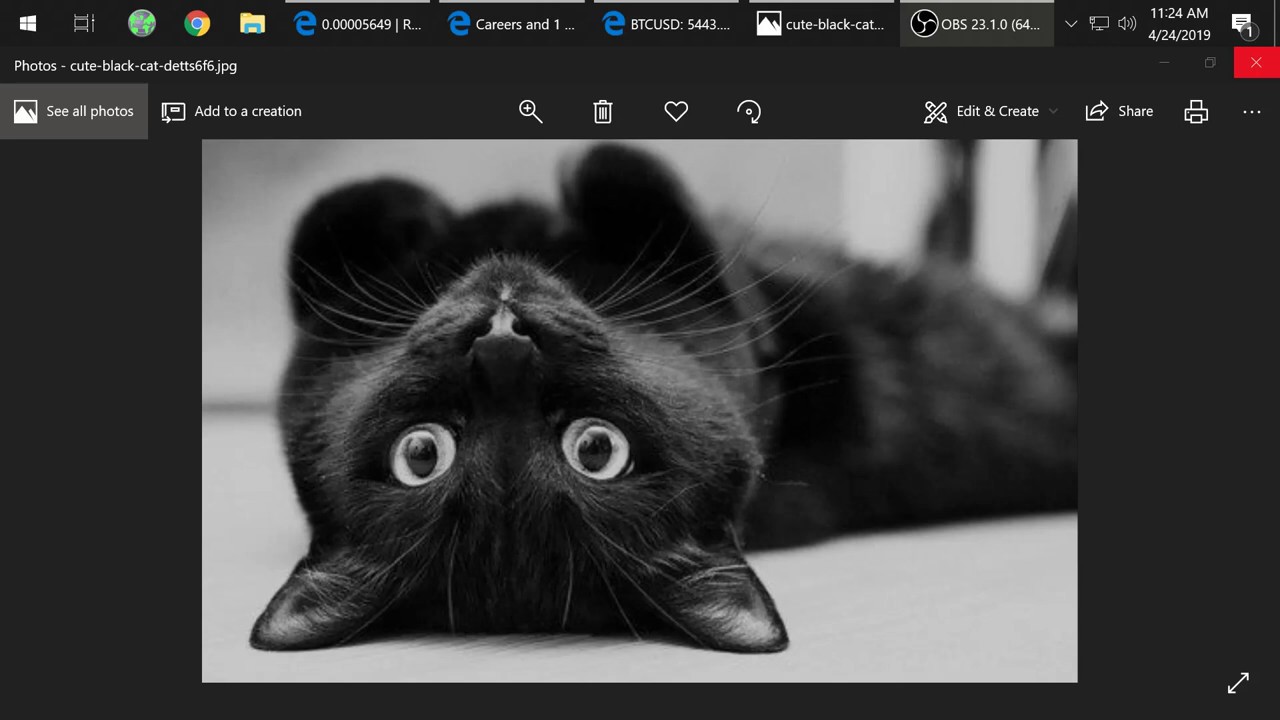Close the Photos window
The image size is (1280, 720).
coord(1256,63)
